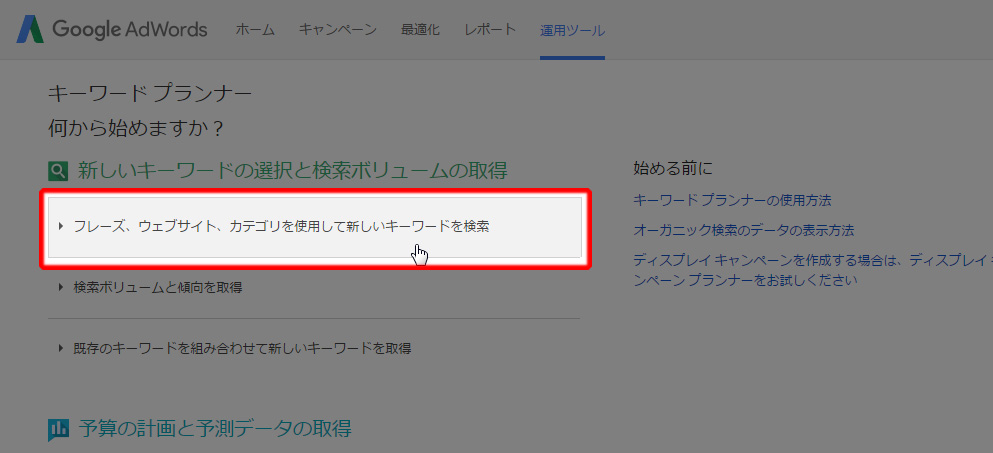Click the green magnifier search icon
Viewport: 993px width, 453px height.
click(x=58, y=170)
